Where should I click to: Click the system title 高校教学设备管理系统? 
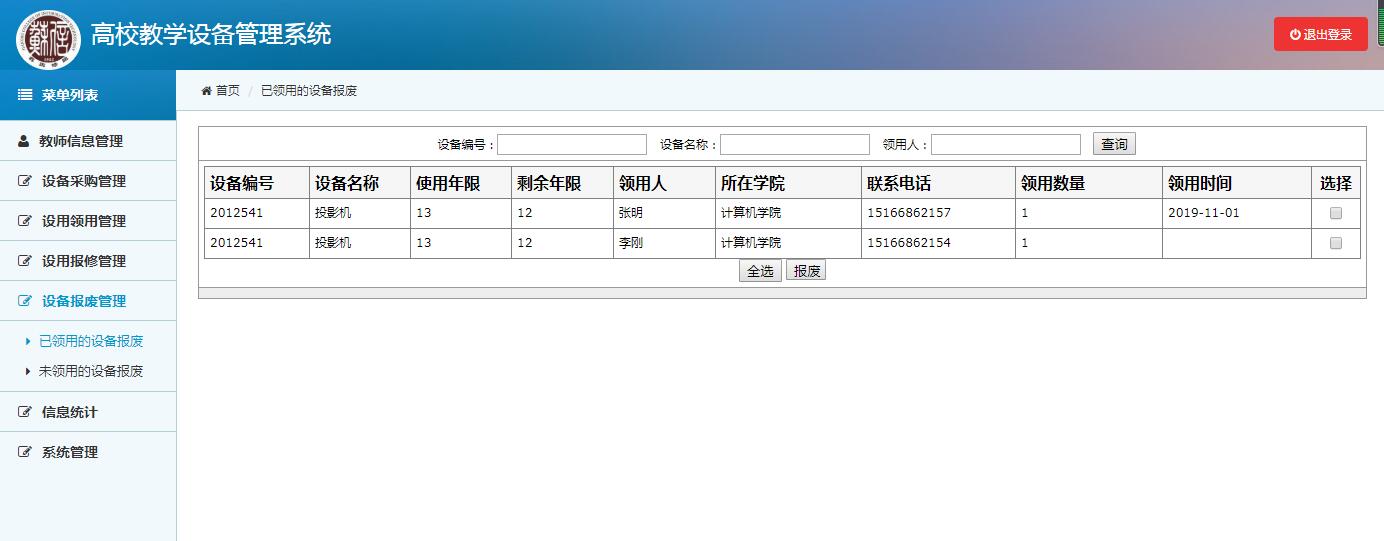pos(210,34)
